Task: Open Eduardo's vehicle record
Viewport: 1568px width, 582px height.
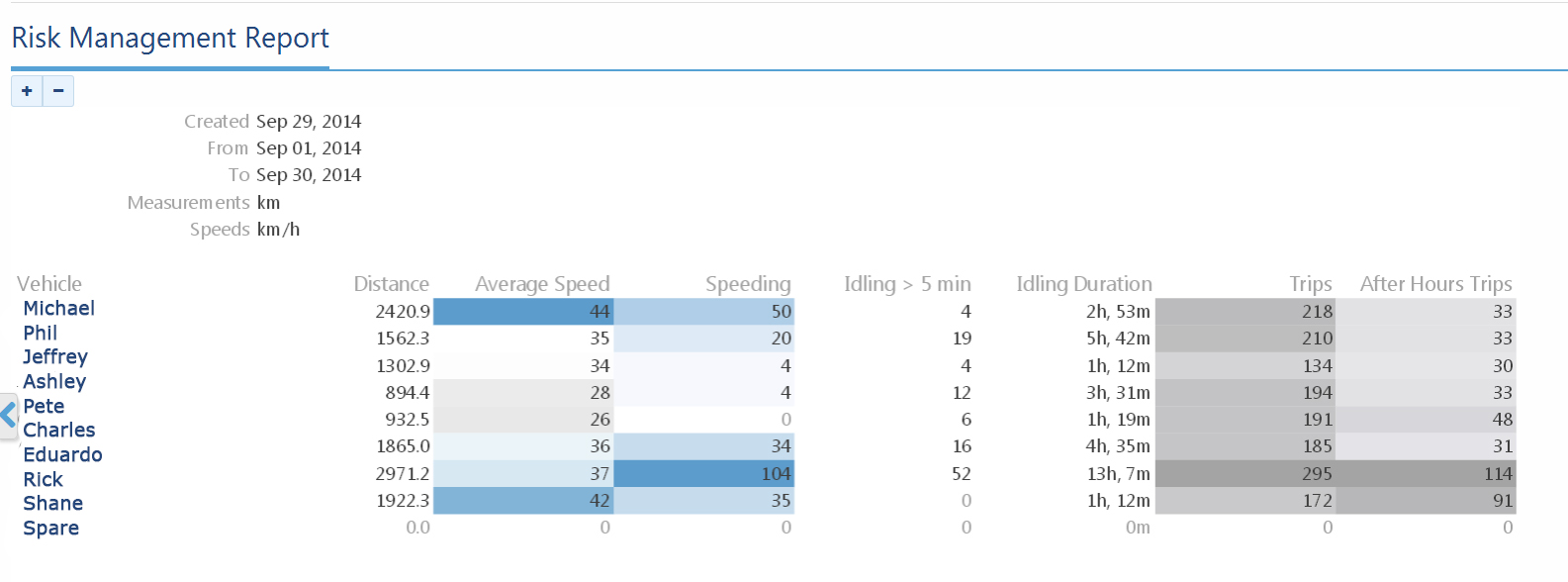Action: (x=62, y=455)
